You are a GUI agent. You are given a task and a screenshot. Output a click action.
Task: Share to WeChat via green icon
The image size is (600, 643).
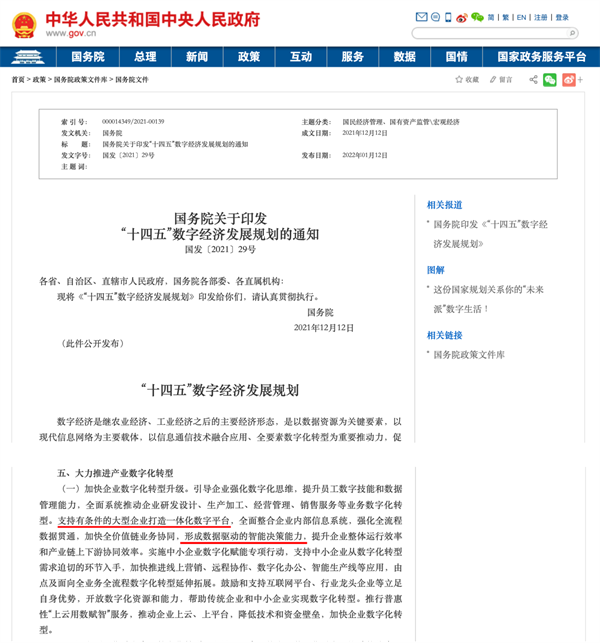pyautogui.click(x=550, y=80)
